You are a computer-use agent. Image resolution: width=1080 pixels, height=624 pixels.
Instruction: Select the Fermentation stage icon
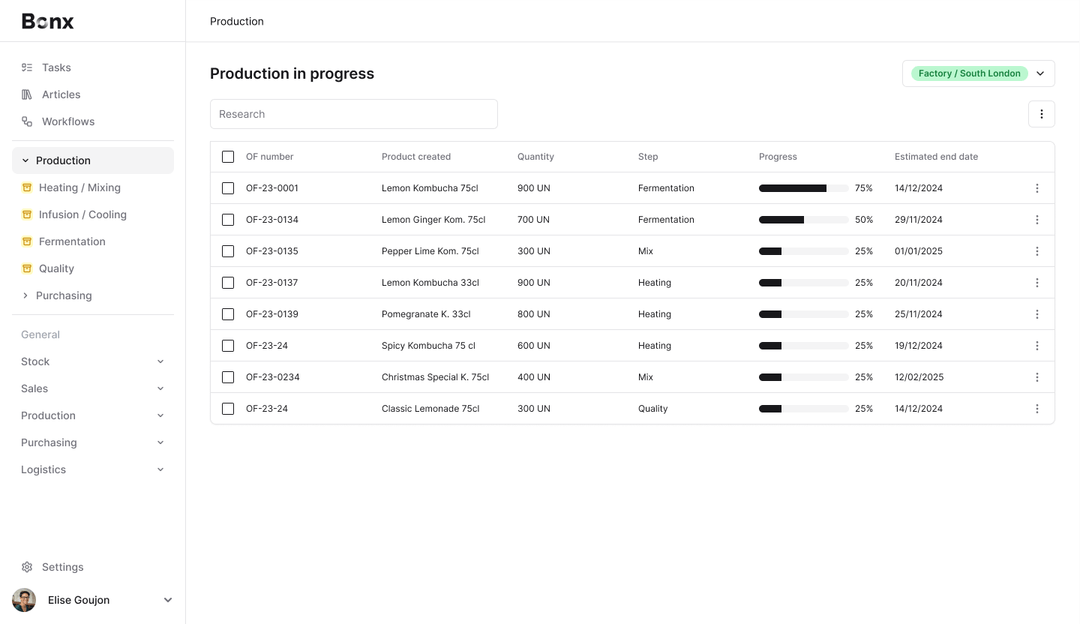pyautogui.click(x=28, y=241)
